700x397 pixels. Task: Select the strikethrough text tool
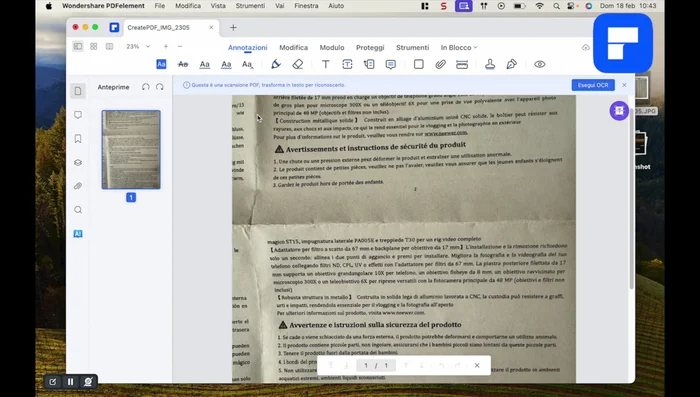(x=183, y=64)
